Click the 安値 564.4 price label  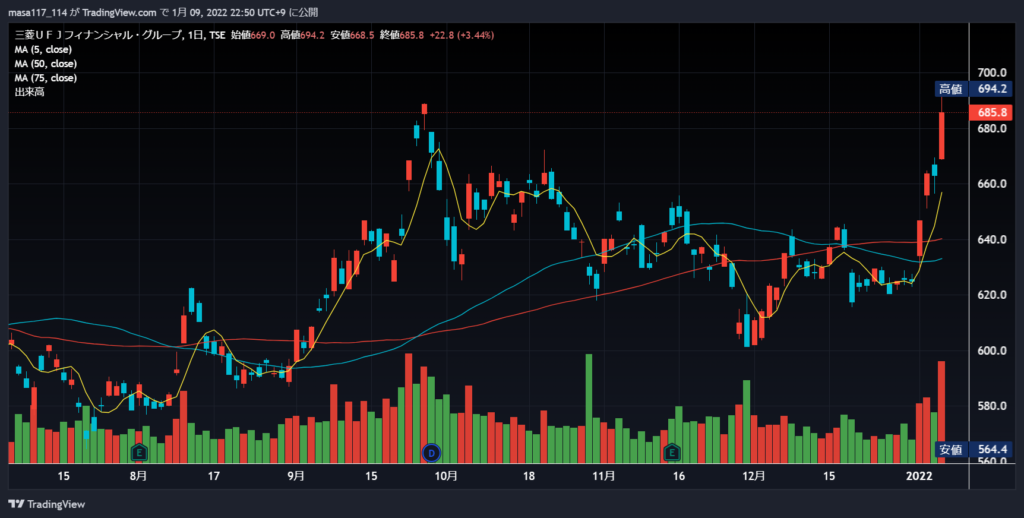coord(972,449)
